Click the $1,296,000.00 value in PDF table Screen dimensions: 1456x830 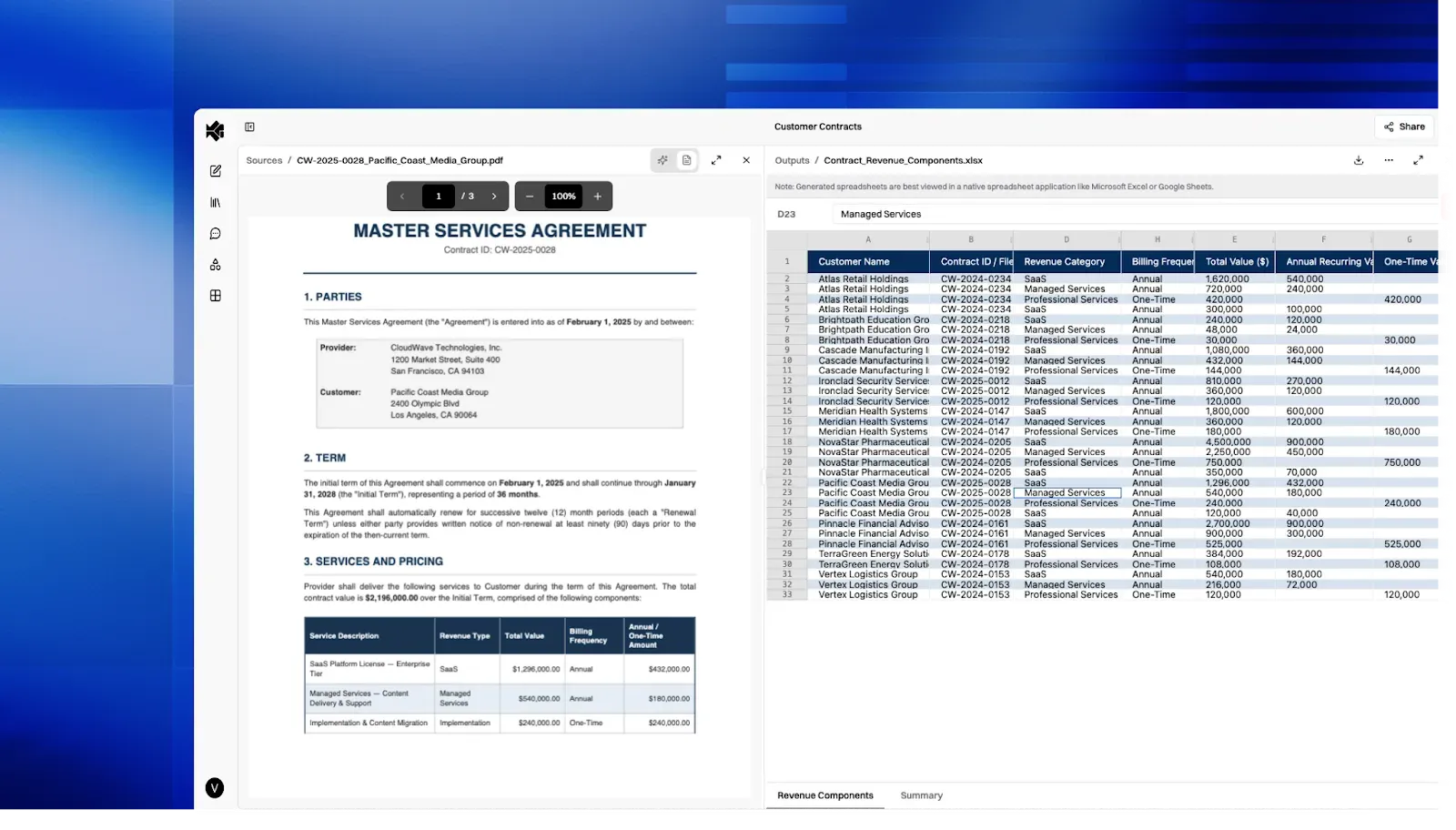click(x=536, y=669)
